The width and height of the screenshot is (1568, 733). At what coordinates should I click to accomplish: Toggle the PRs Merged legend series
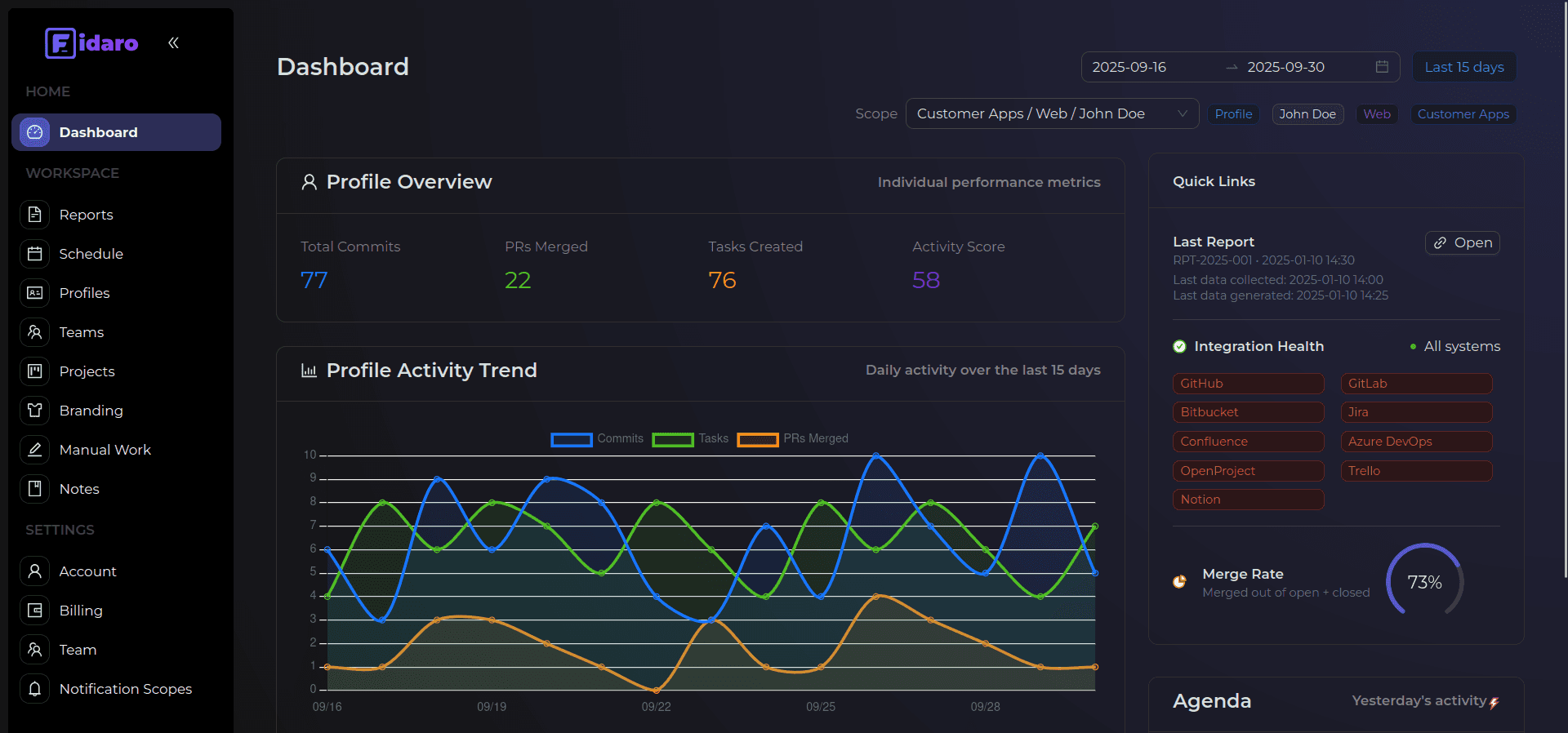792,439
